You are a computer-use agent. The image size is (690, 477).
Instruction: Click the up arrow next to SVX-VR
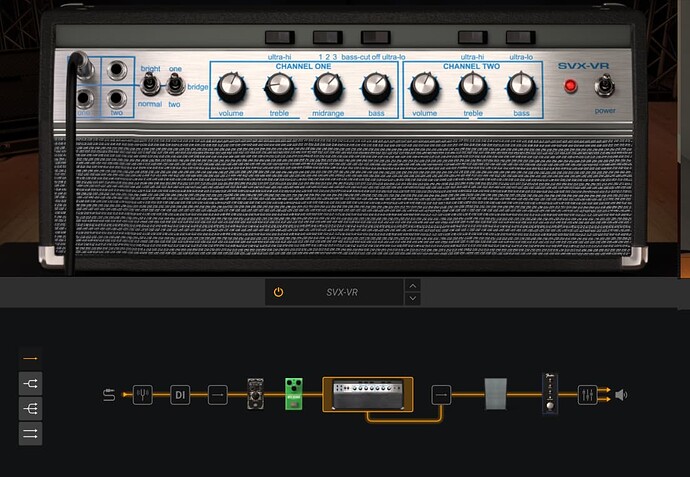point(413,286)
